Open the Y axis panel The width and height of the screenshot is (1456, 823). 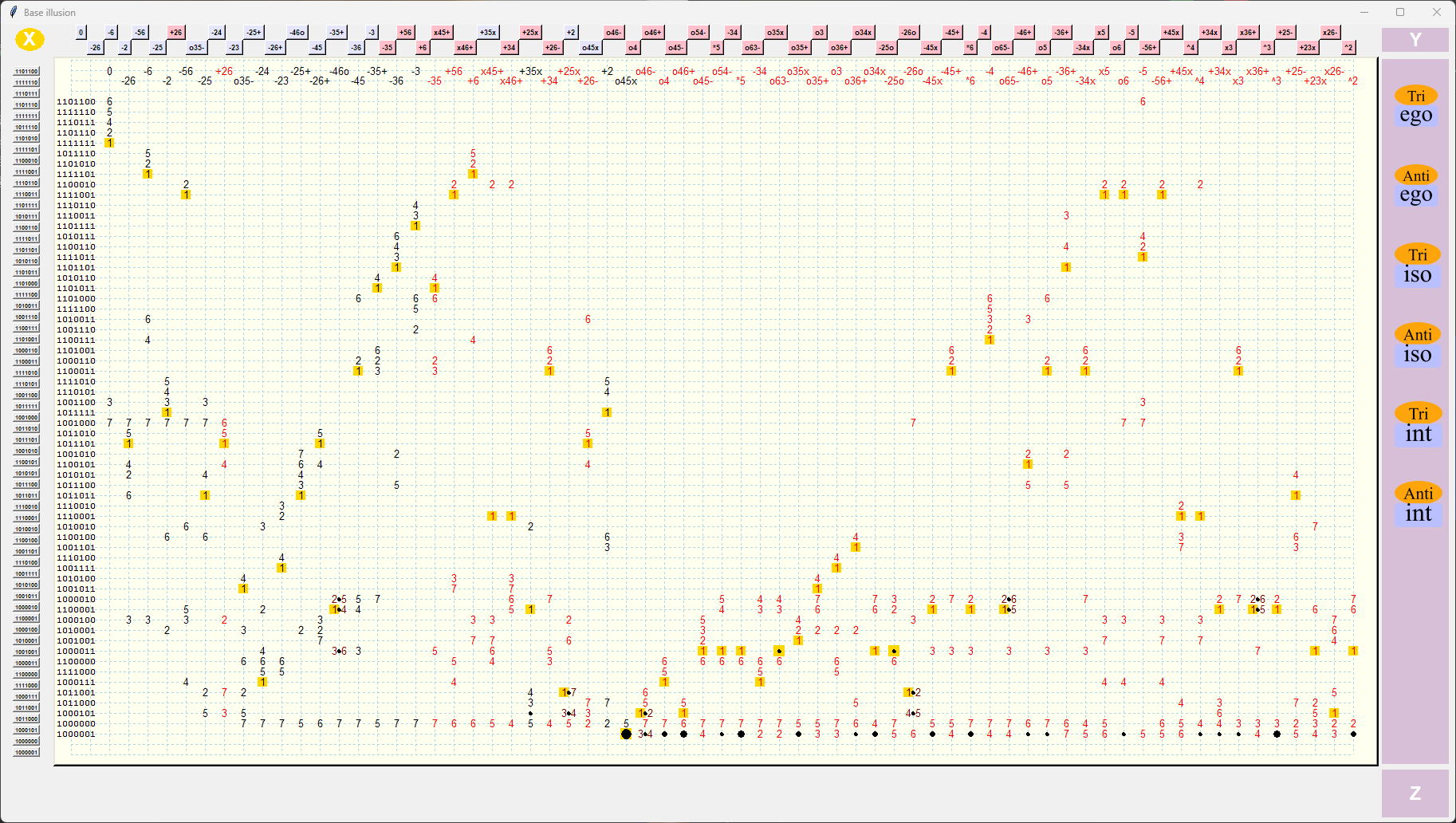1416,40
